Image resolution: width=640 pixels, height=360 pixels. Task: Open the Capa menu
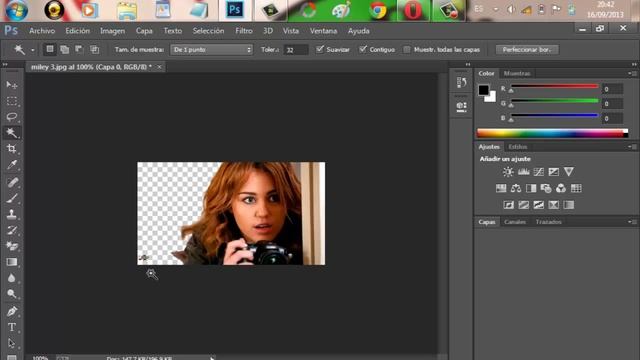(144, 31)
